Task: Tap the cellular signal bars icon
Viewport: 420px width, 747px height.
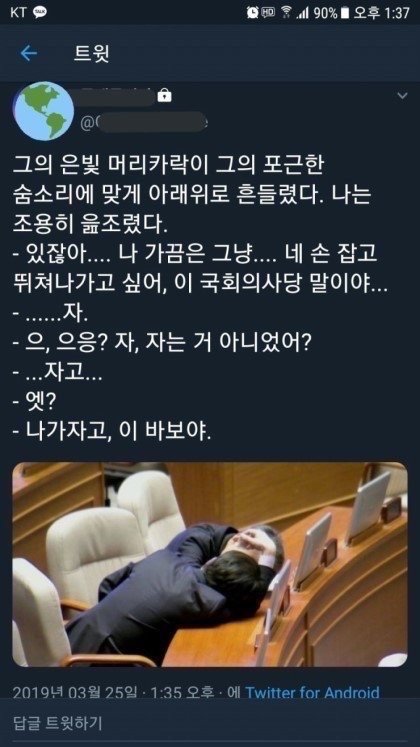Action: click(302, 13)
